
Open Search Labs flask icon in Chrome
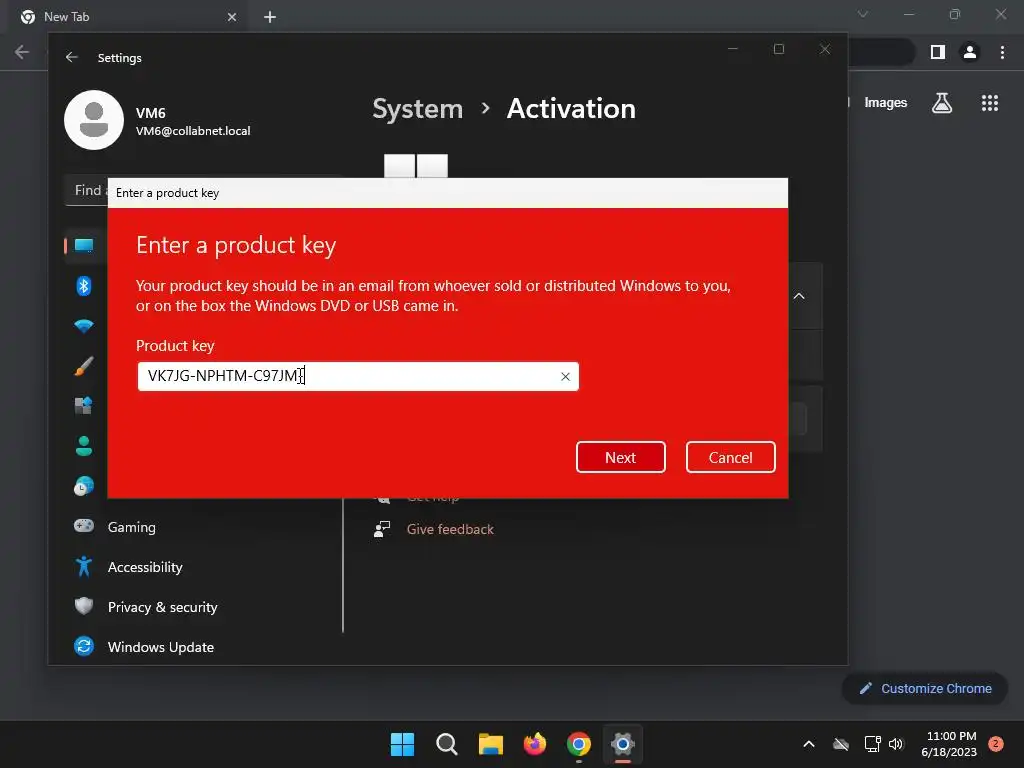click(x=942, y=103)
